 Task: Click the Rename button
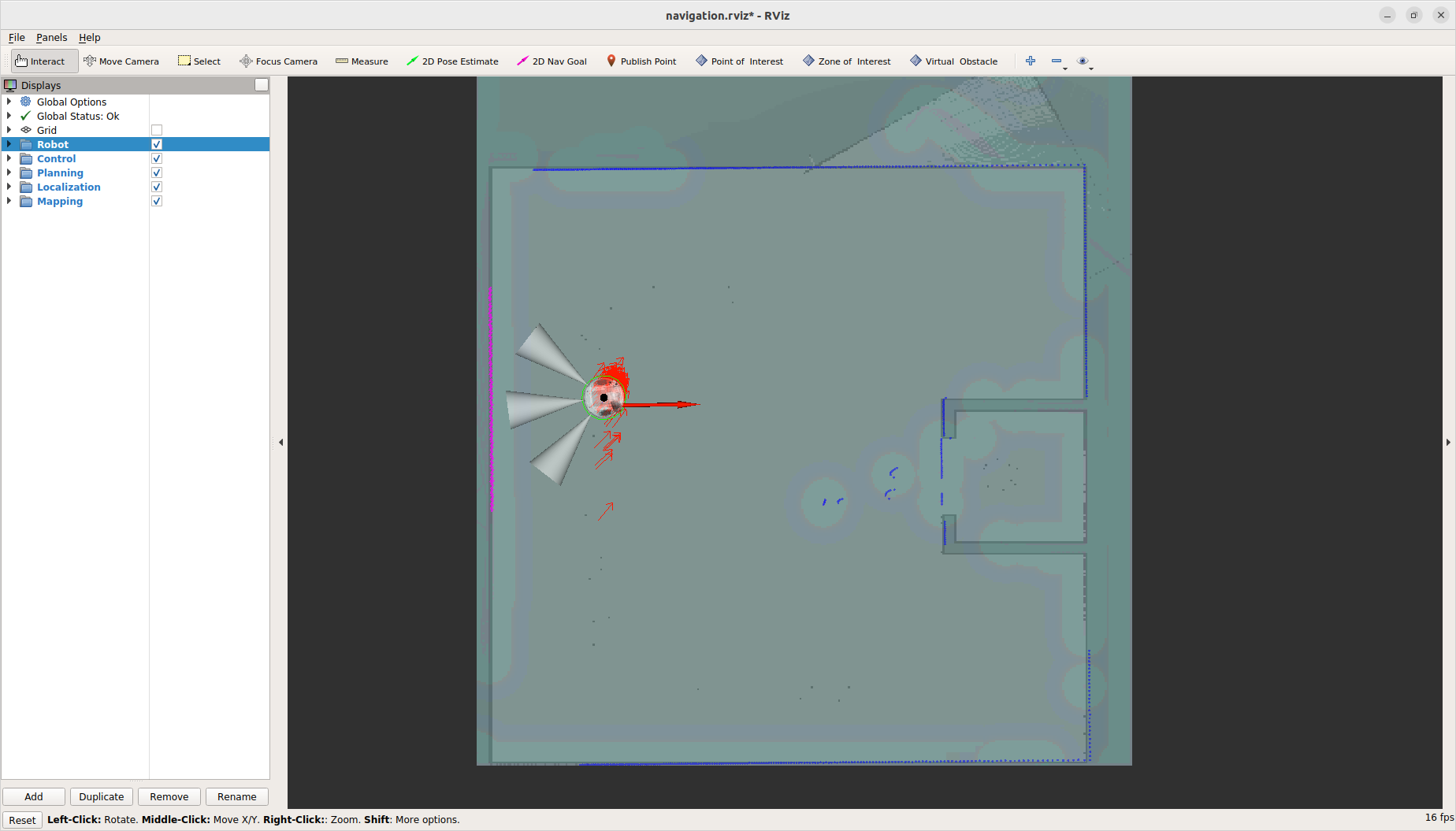(236, 796)
